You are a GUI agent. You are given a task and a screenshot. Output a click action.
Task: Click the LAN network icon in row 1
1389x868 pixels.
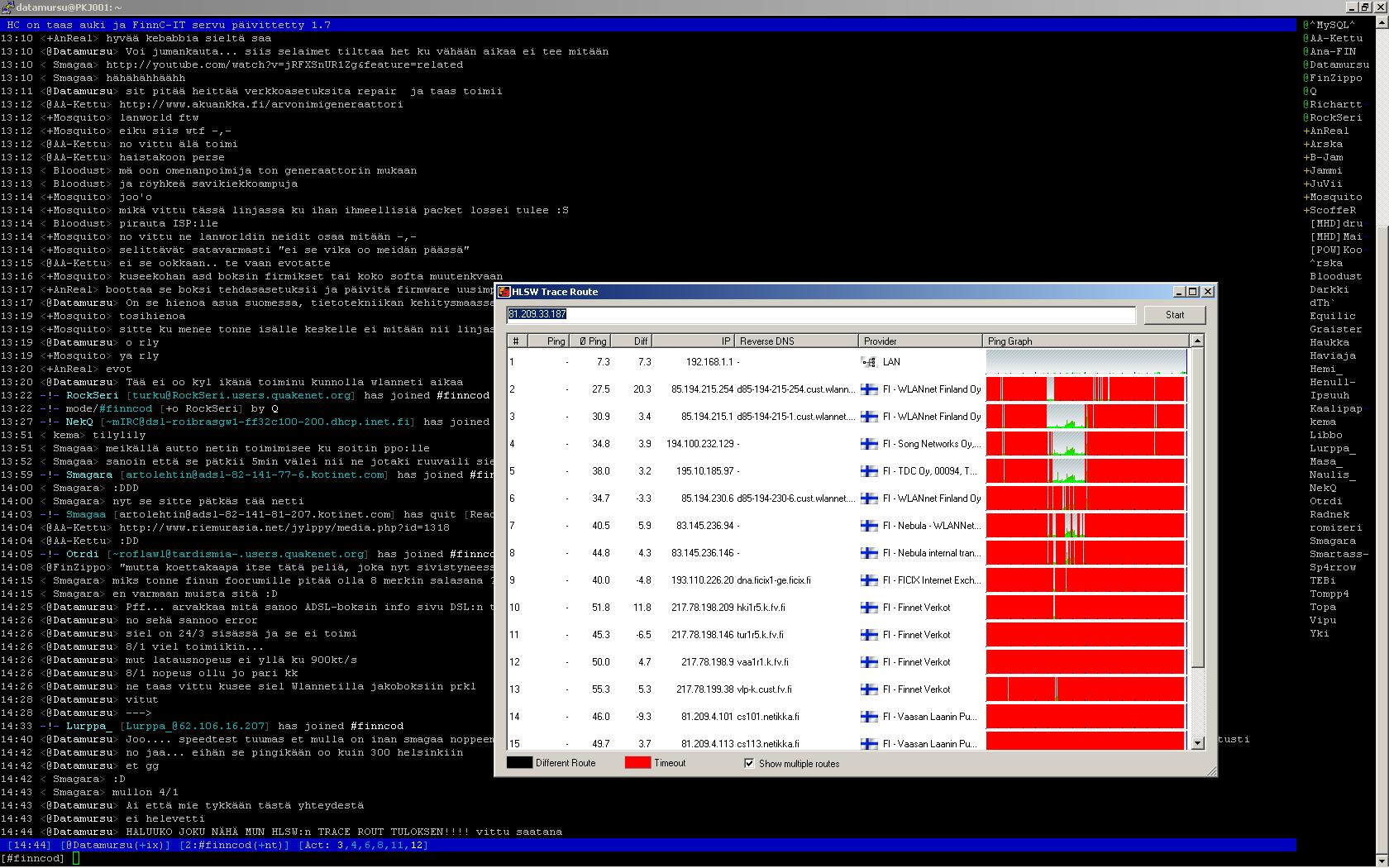[868, 362]
